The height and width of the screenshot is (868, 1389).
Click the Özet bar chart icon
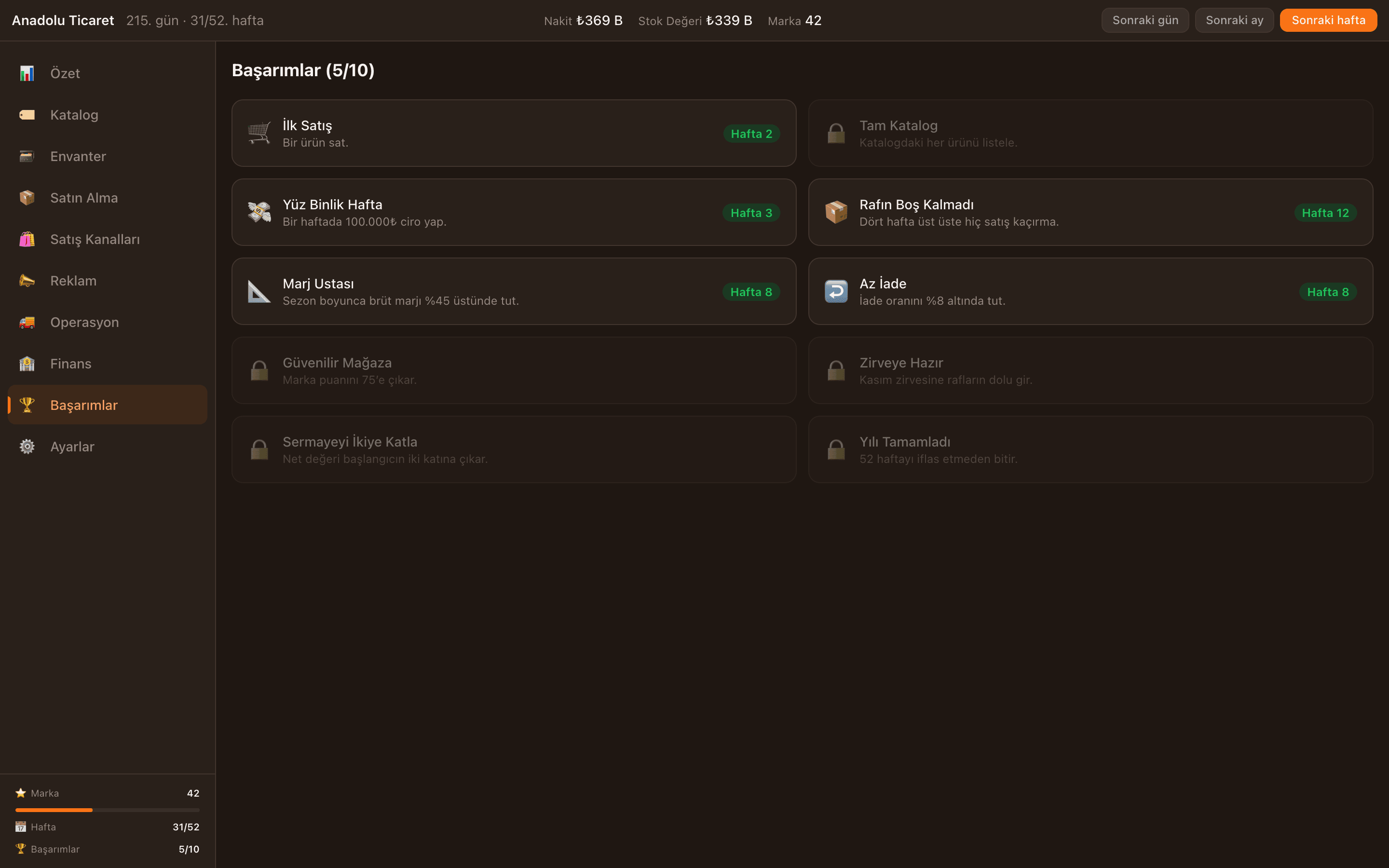pyautogui.click(x=27, y=73)
